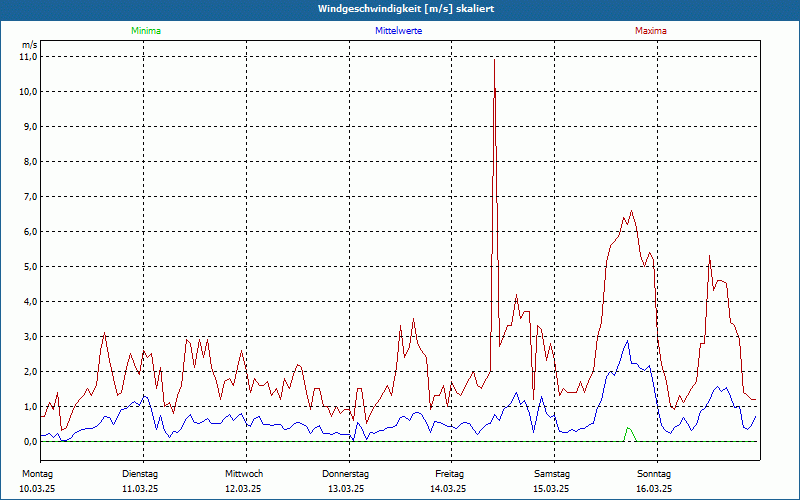This screenshot has width=800, height=500.
Task: Click the 11,0 y-axis value
Action: (x=29, y=57)
